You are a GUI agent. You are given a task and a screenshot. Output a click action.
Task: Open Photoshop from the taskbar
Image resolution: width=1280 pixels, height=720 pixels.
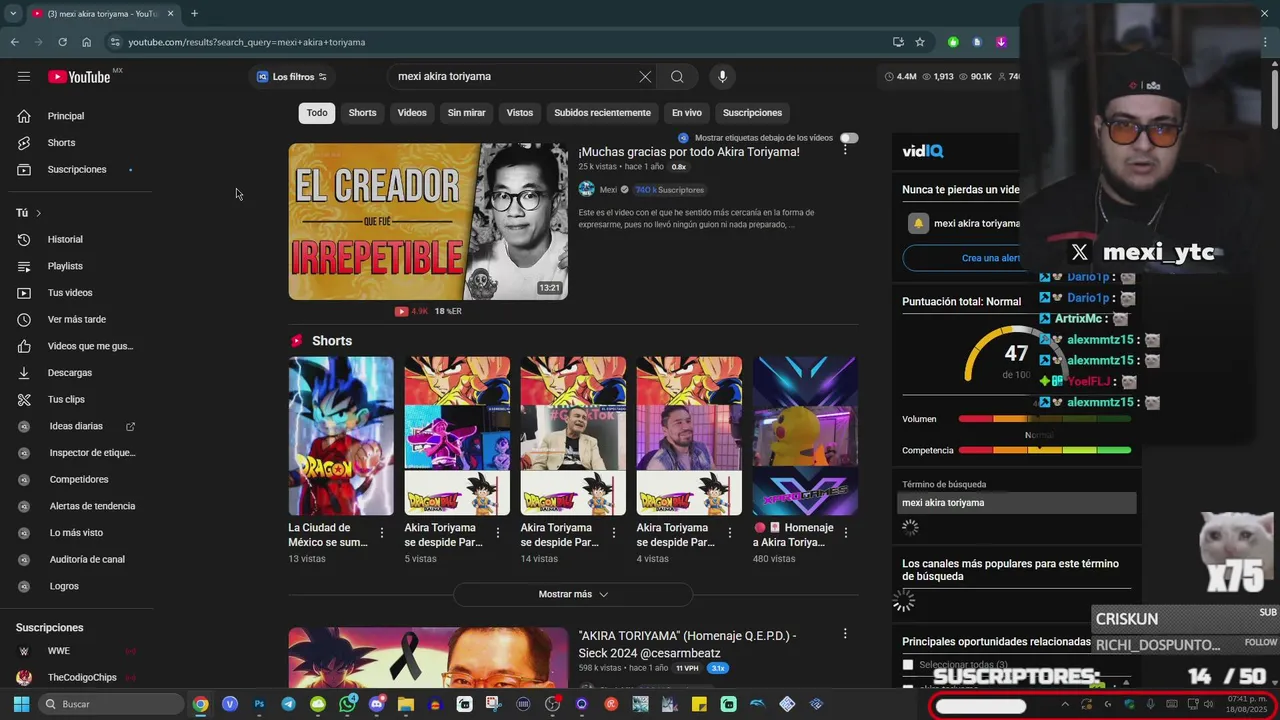[259, 704]
